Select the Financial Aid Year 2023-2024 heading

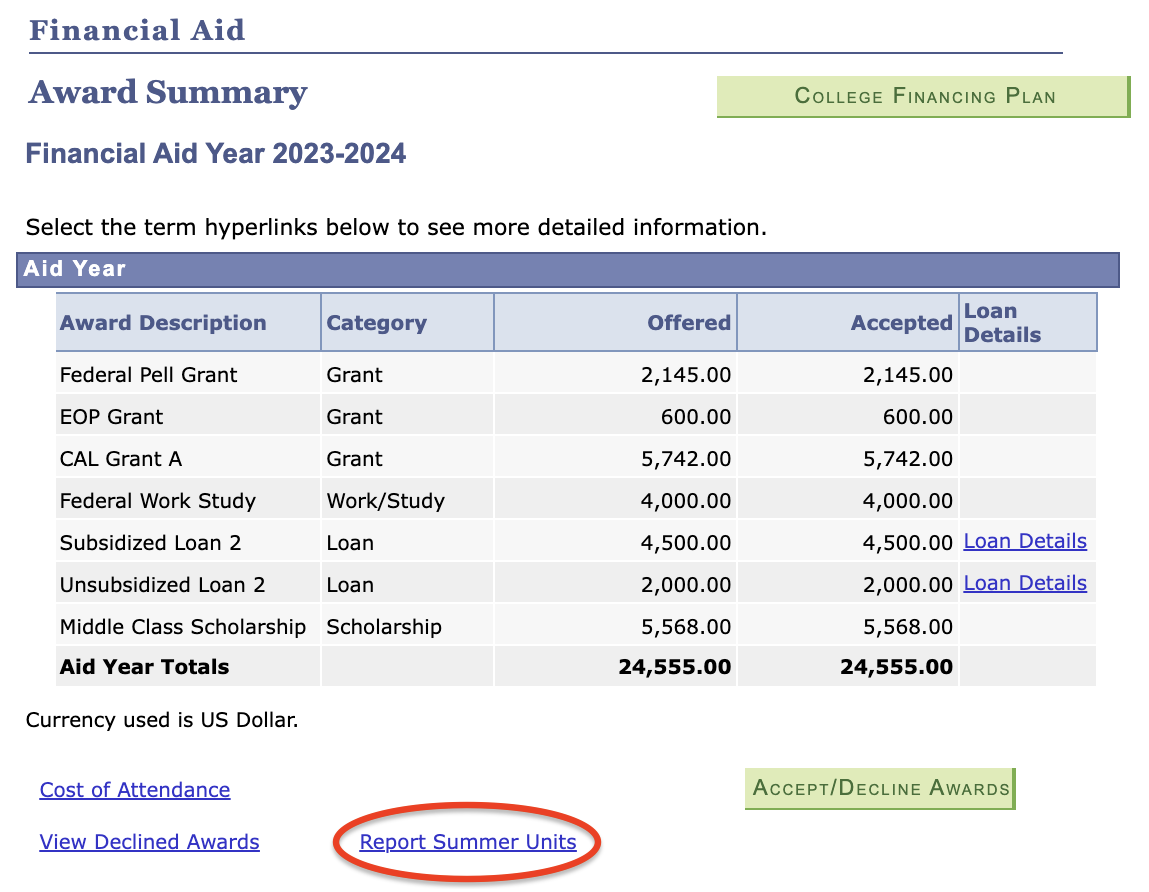pos(215,153)
